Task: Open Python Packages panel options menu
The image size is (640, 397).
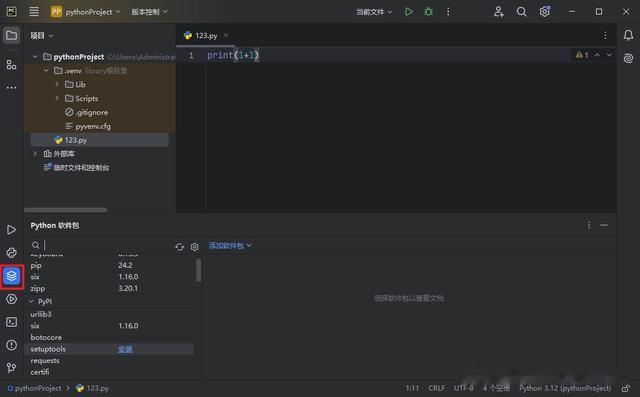Action: pyautogui.click(x=589, y=225)
